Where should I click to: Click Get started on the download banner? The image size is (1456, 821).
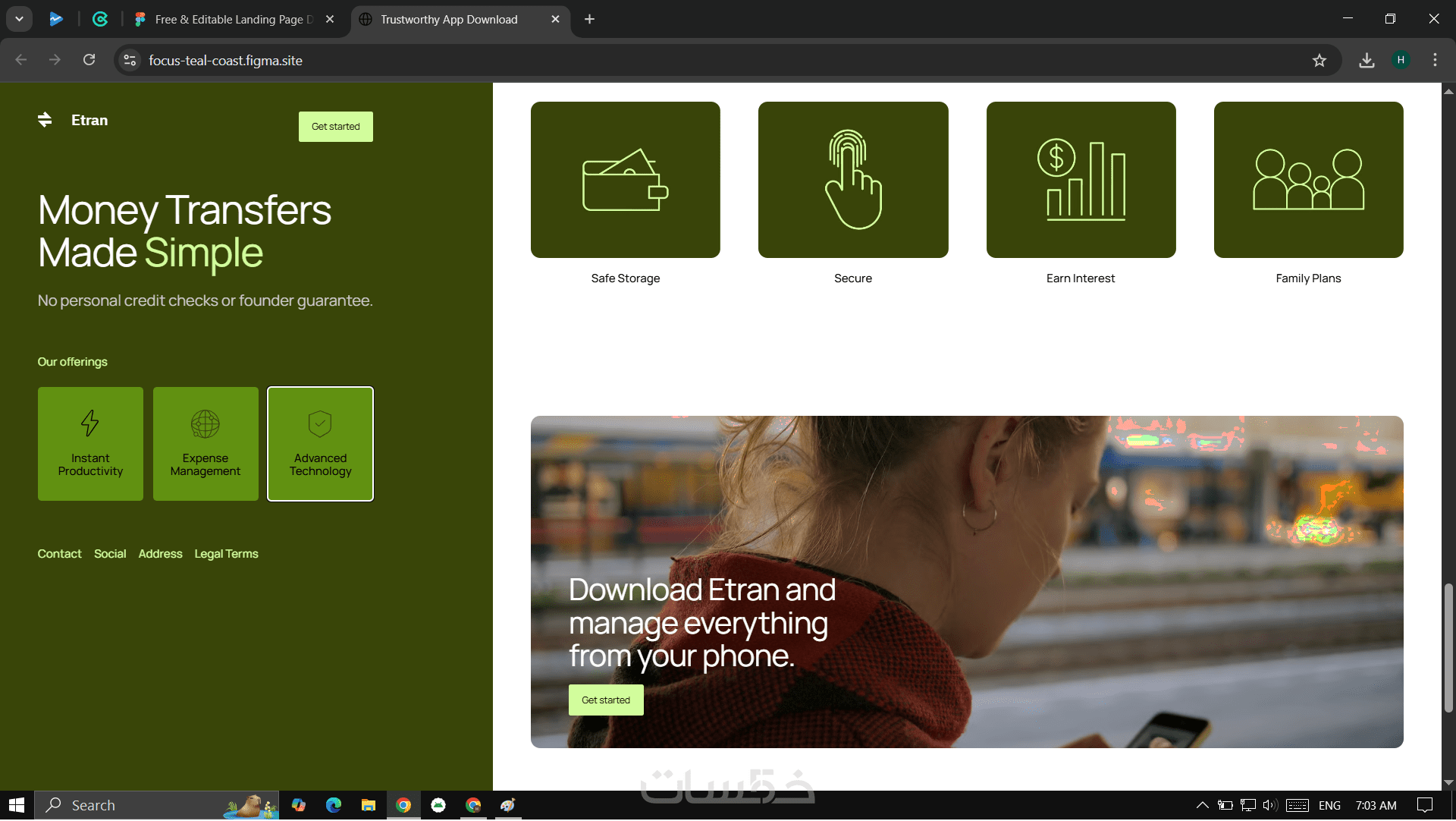605,700
